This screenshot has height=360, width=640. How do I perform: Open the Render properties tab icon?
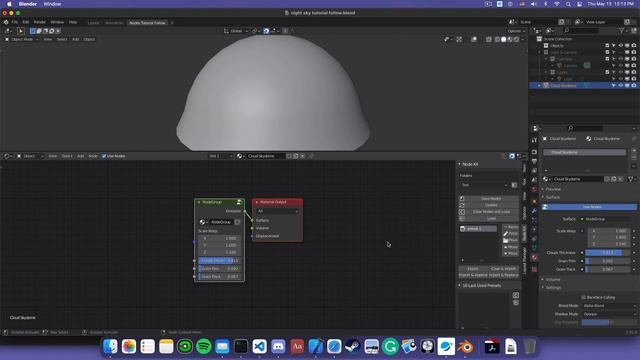534,152
